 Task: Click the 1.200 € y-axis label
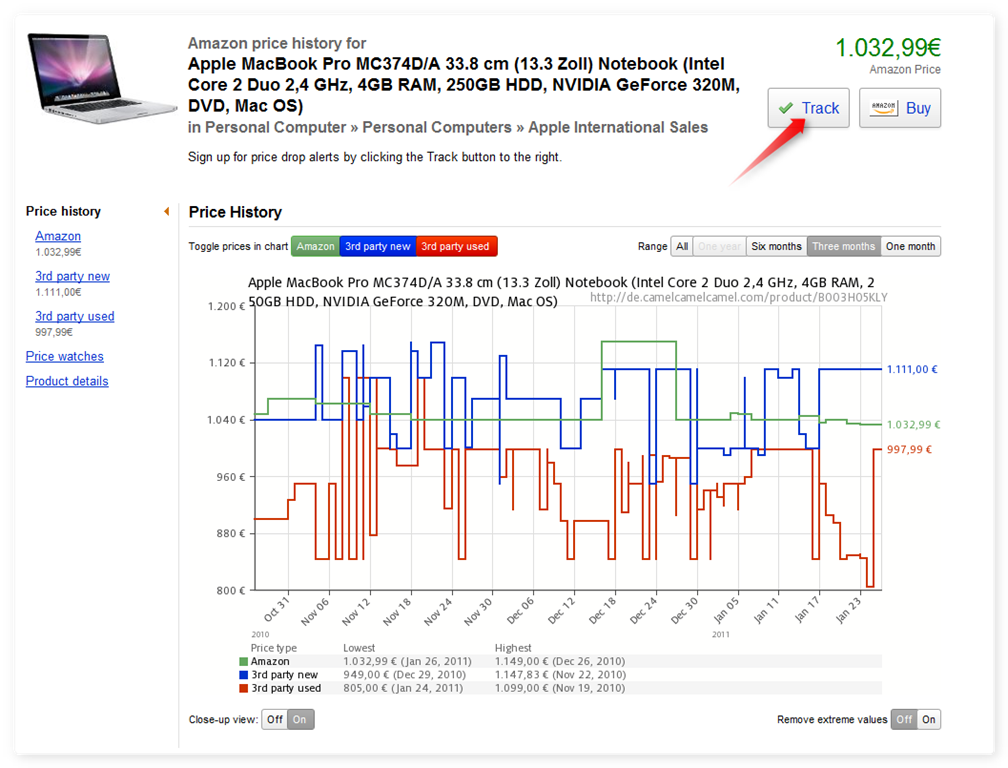tap(226, 306)
